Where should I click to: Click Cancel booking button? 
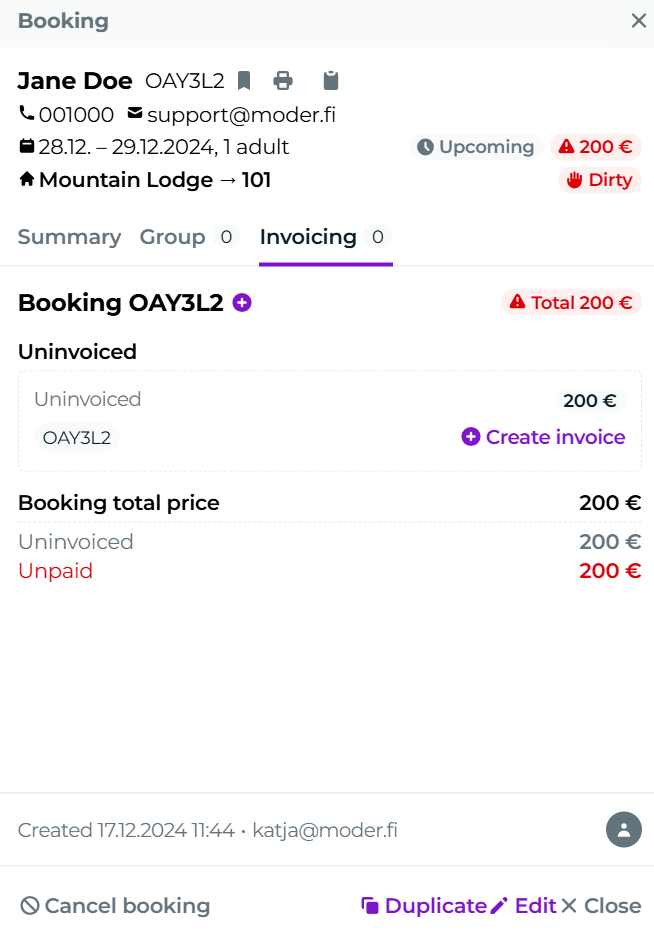click(x=115, y=906)
